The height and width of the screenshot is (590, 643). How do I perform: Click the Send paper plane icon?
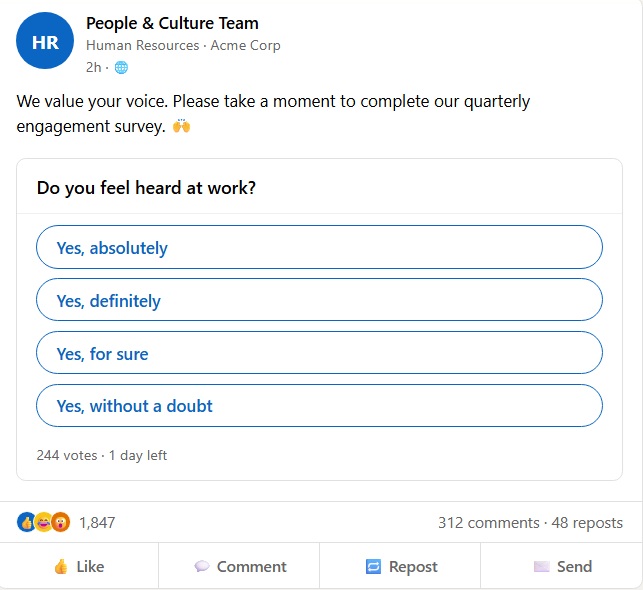coord(541,566)
